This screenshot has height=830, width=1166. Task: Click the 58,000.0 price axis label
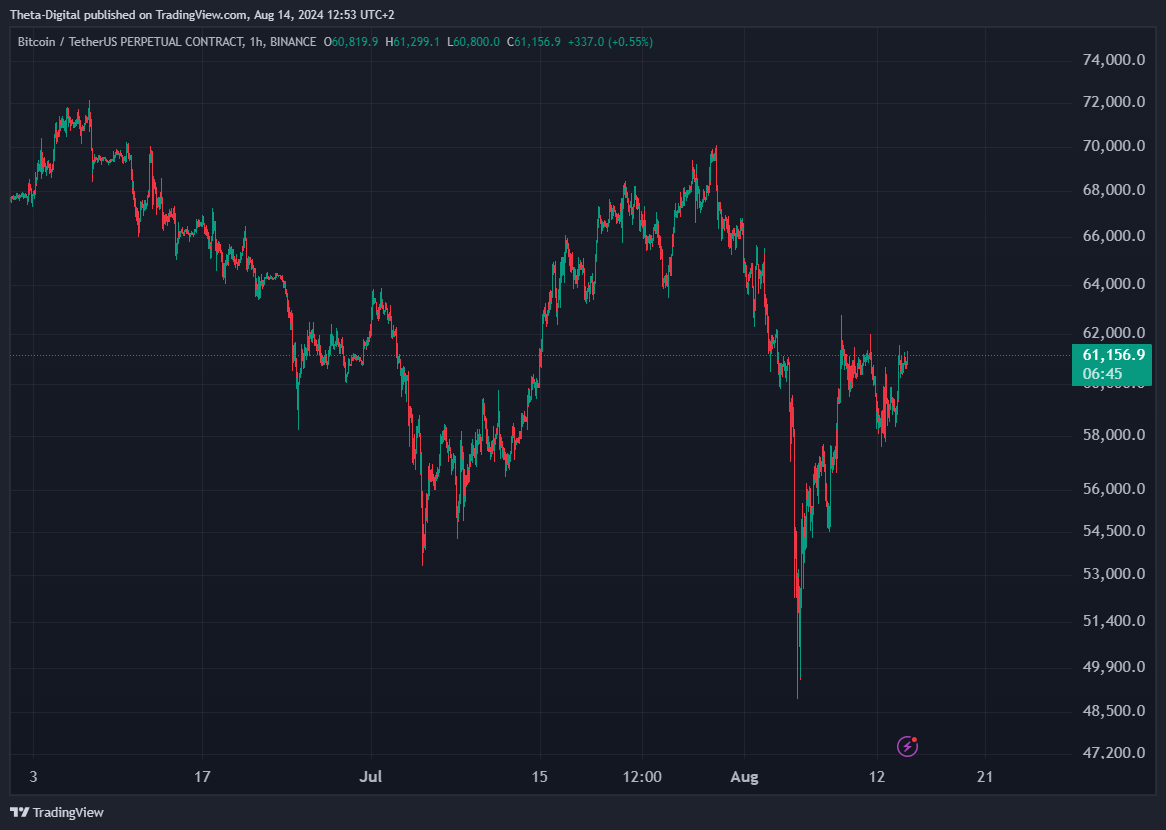(1113, 434)
